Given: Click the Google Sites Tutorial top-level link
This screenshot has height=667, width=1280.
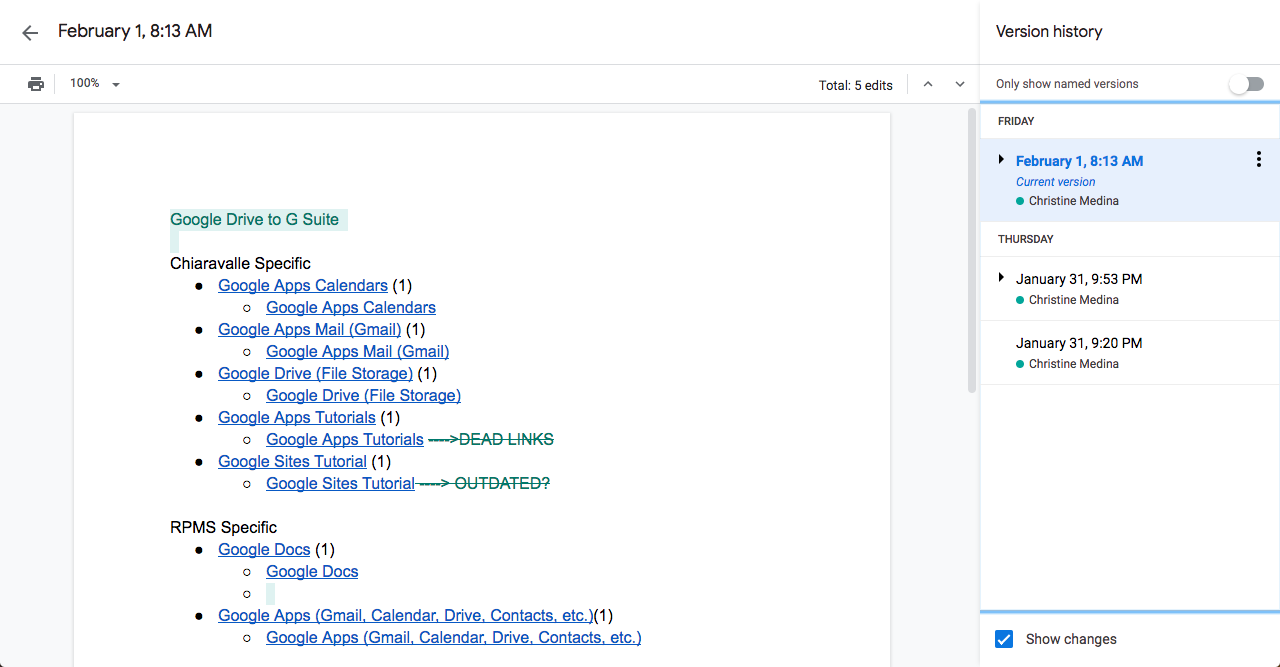Looking at the screenshot, I should click(292, 462).
